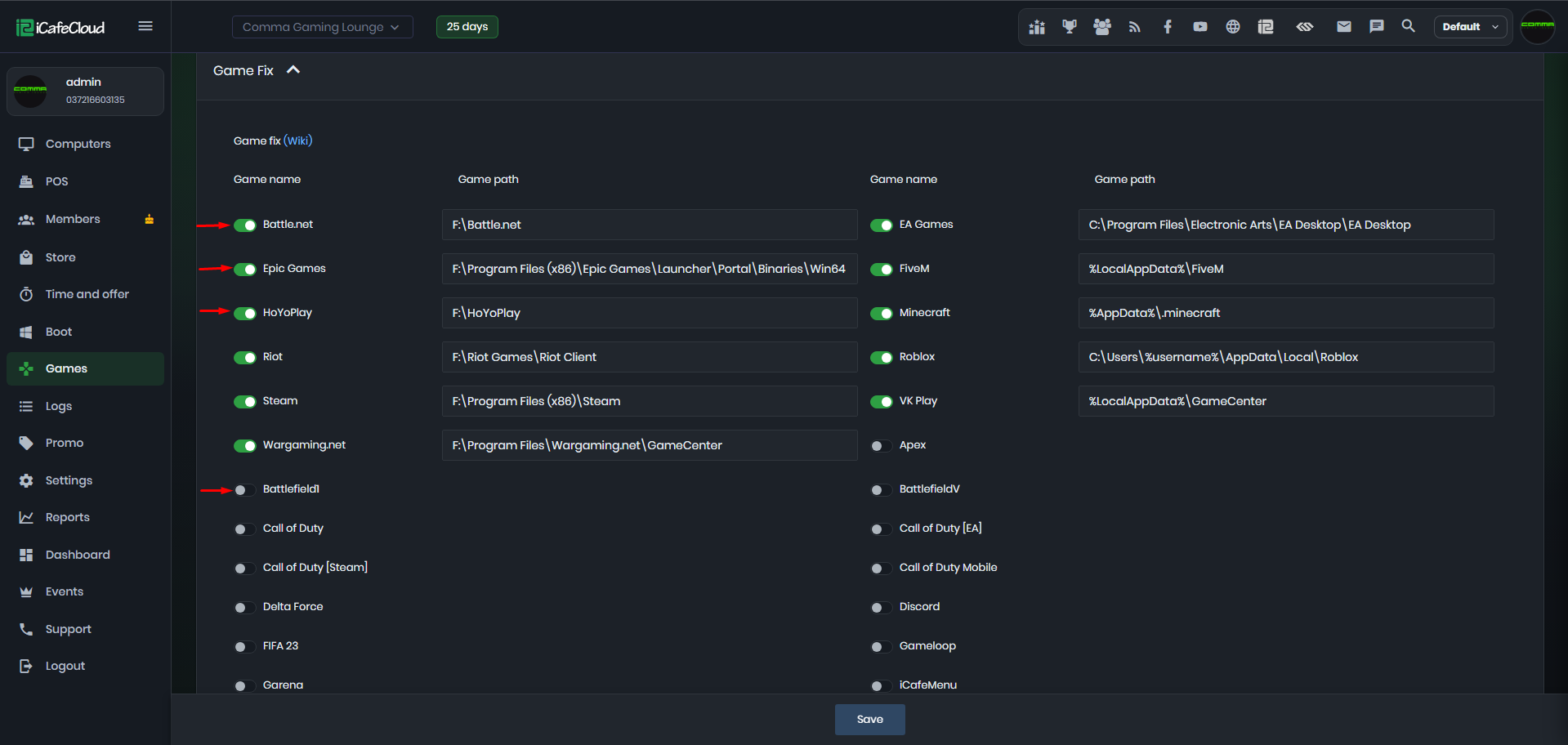Toggle the hamburger sidebar menu icon
1568x745 pixels.
145,26
